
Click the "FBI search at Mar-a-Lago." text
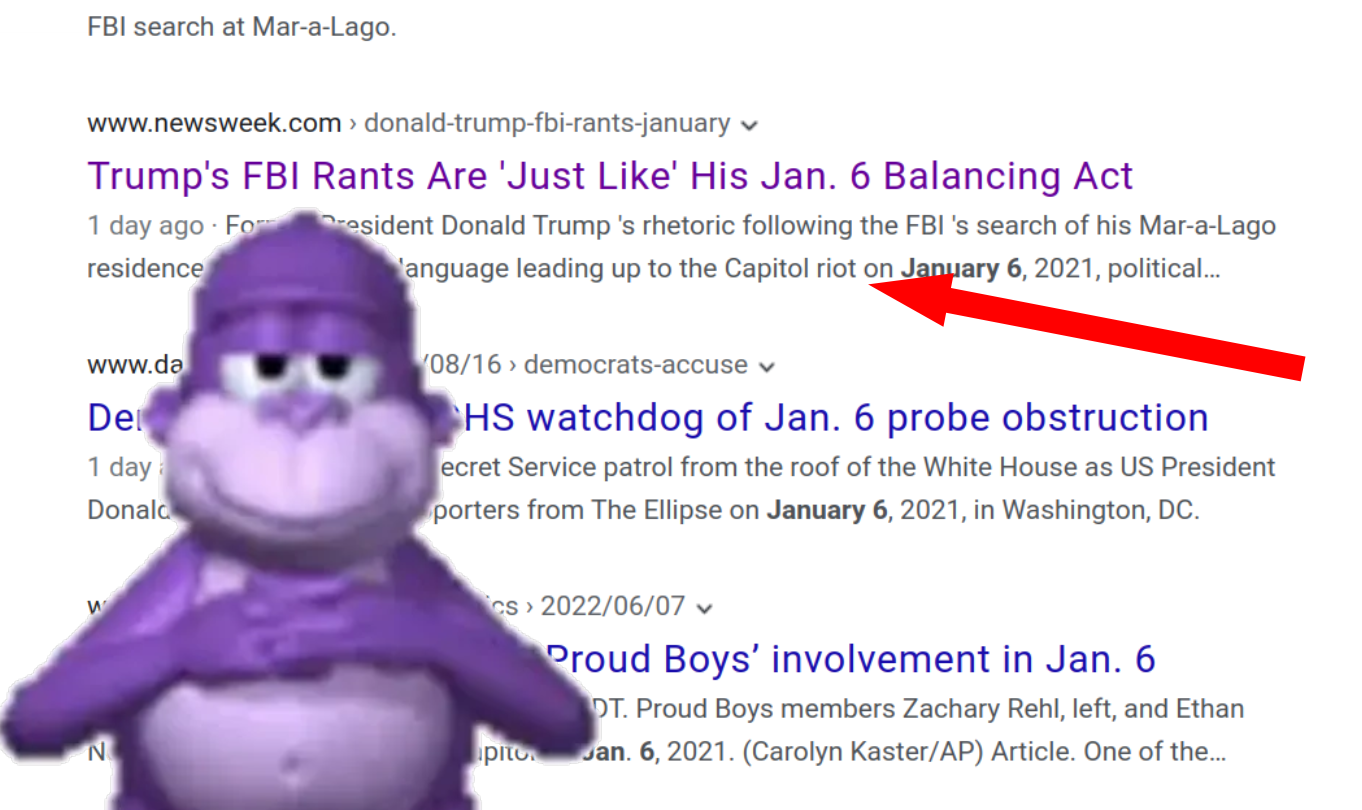[x=242, y=27]
